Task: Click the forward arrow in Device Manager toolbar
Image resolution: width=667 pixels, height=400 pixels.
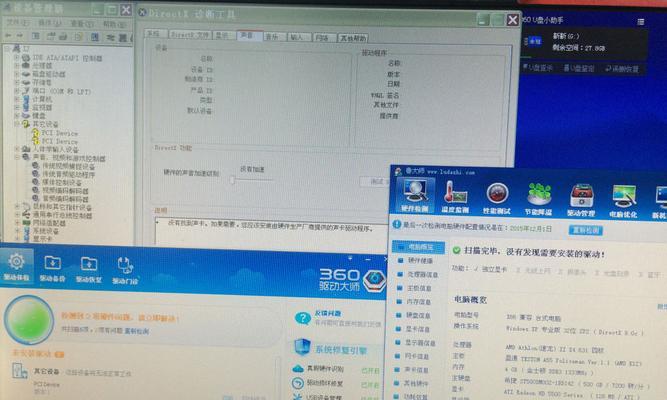Action: pos(20,37)
